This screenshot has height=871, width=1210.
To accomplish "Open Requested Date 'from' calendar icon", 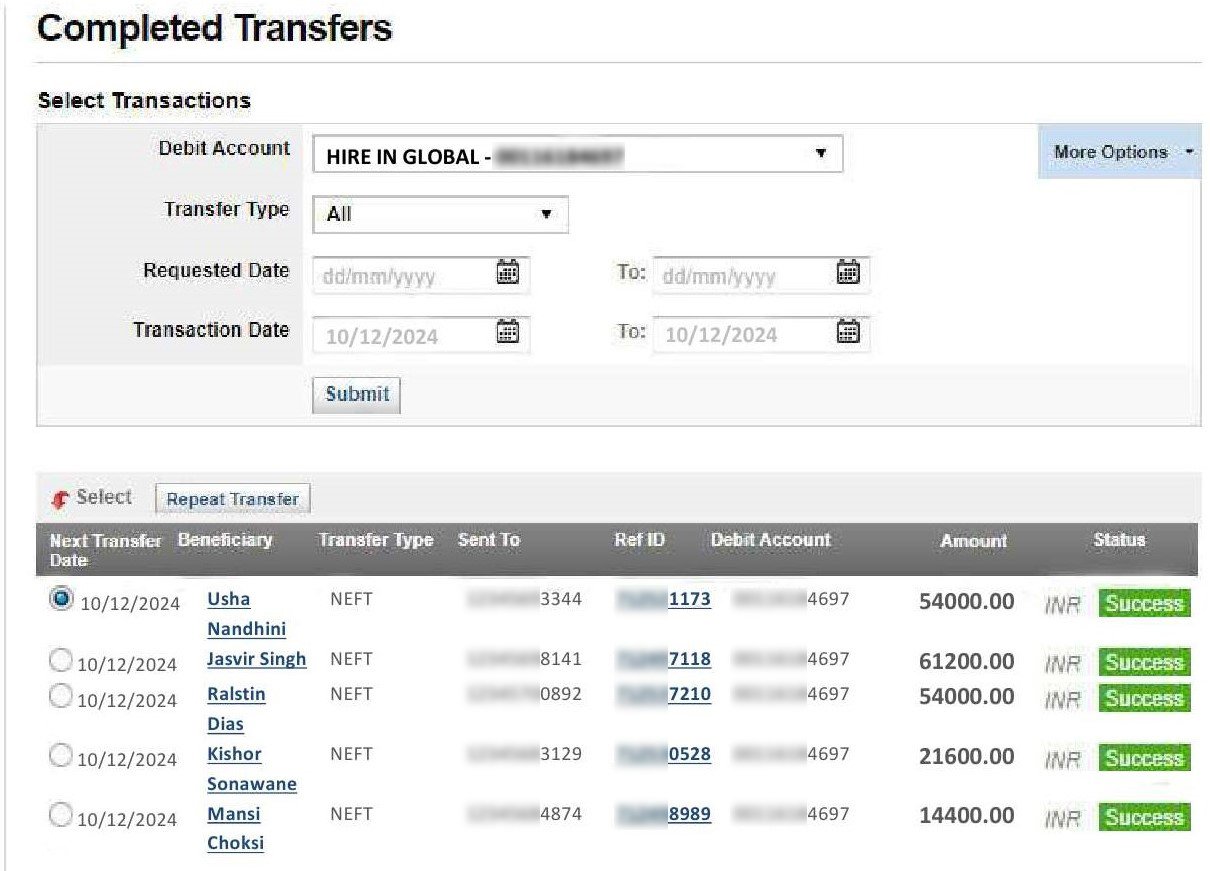I will click(508, 273).
